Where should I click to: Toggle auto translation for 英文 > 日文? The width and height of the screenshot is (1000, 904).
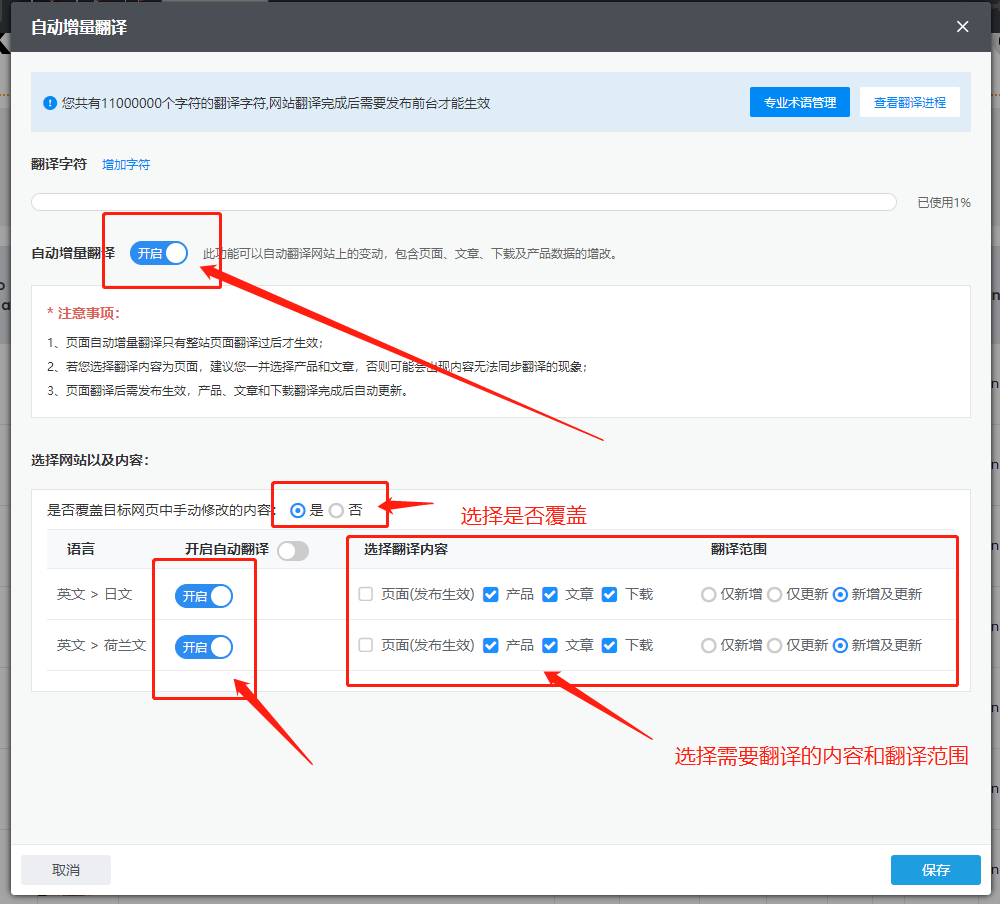204,596
